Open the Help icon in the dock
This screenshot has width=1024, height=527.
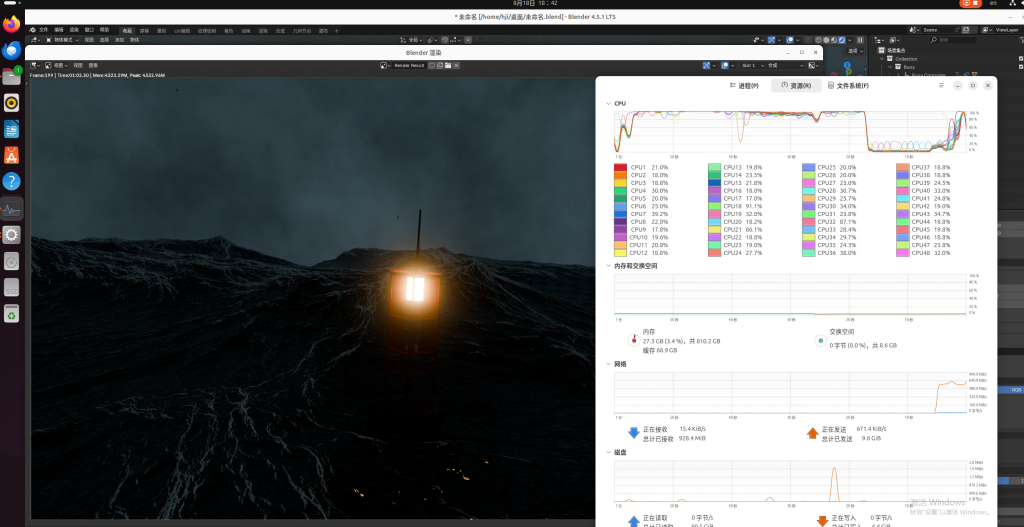click(12, 181)
